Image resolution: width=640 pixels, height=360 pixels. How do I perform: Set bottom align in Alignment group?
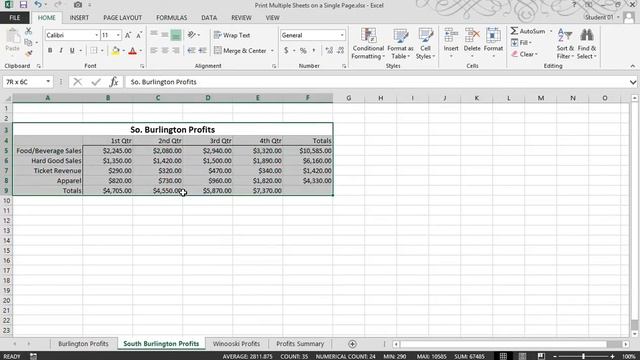[x=176, y=35]
